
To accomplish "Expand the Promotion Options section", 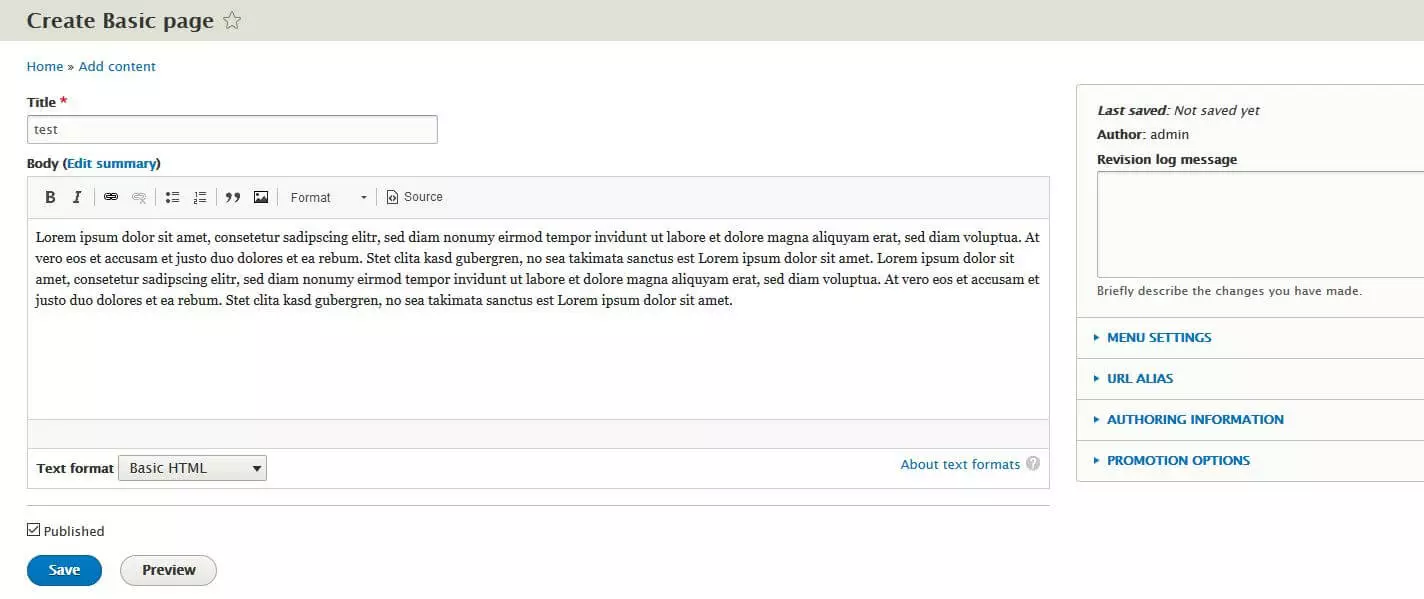I will (1177, 461).
